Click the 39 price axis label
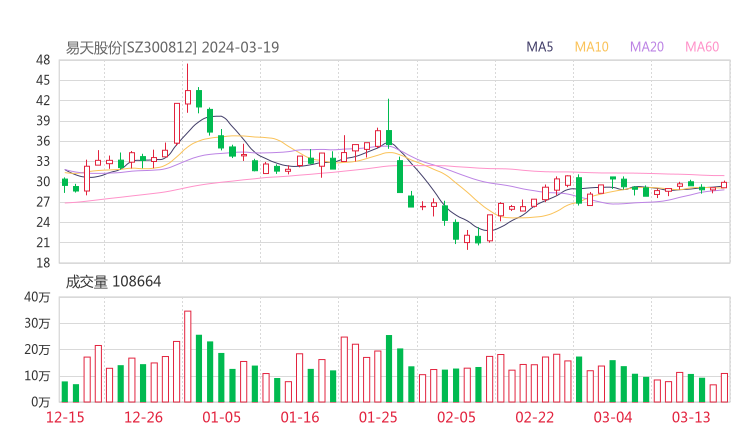The width and height of the screenshot is (740, 440). 43,121
